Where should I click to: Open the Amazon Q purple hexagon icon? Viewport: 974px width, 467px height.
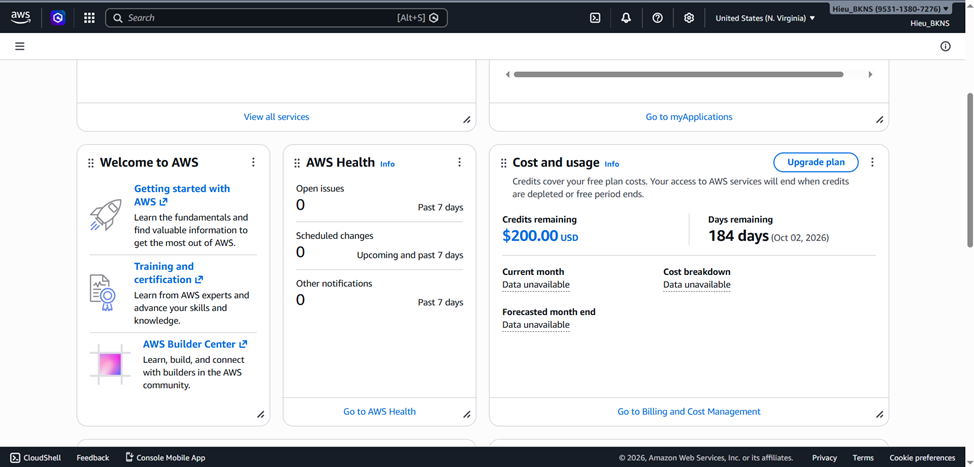point(58,18)
